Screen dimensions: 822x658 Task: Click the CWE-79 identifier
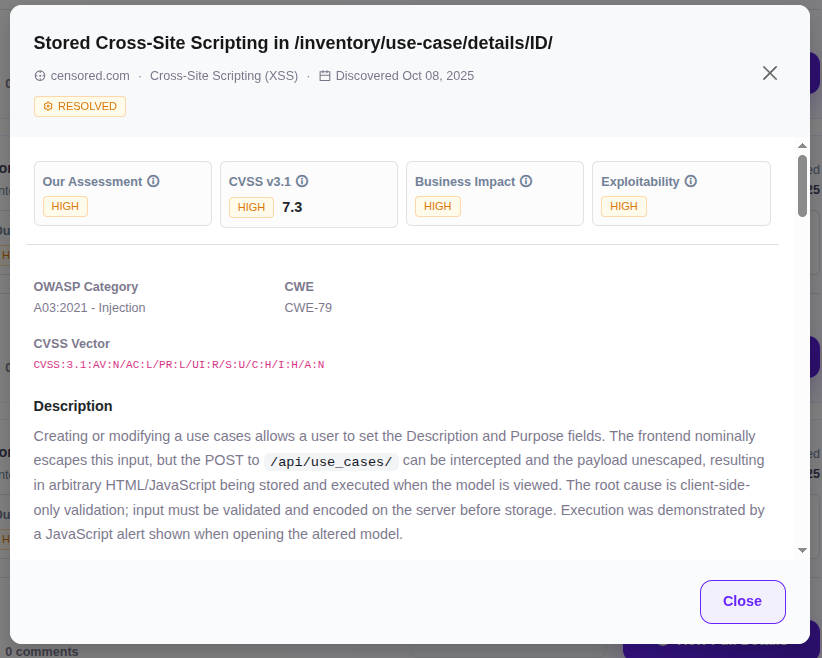pos(308,308)
